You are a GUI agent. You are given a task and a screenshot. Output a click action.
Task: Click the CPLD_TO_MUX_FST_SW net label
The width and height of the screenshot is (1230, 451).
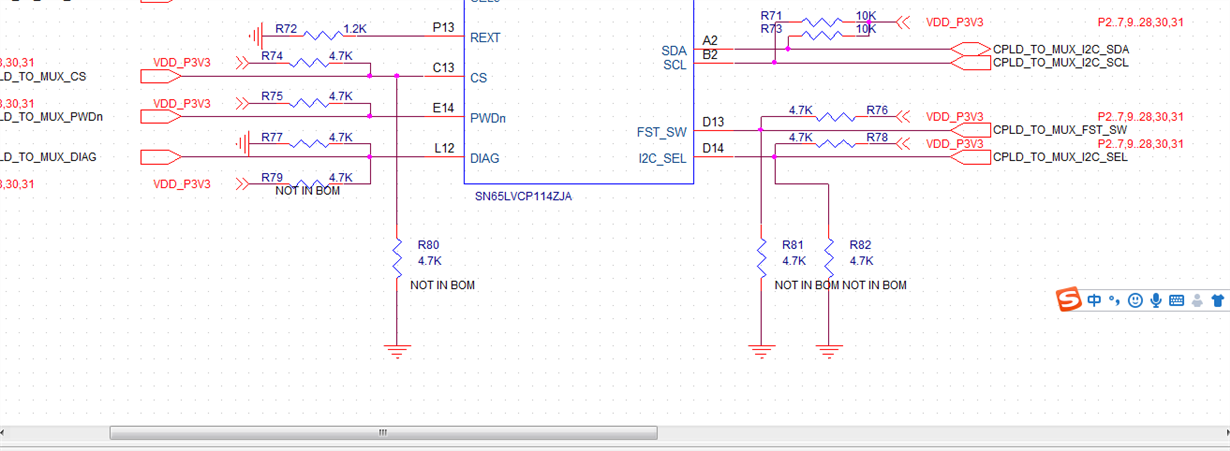click(x=1060, y=131)
